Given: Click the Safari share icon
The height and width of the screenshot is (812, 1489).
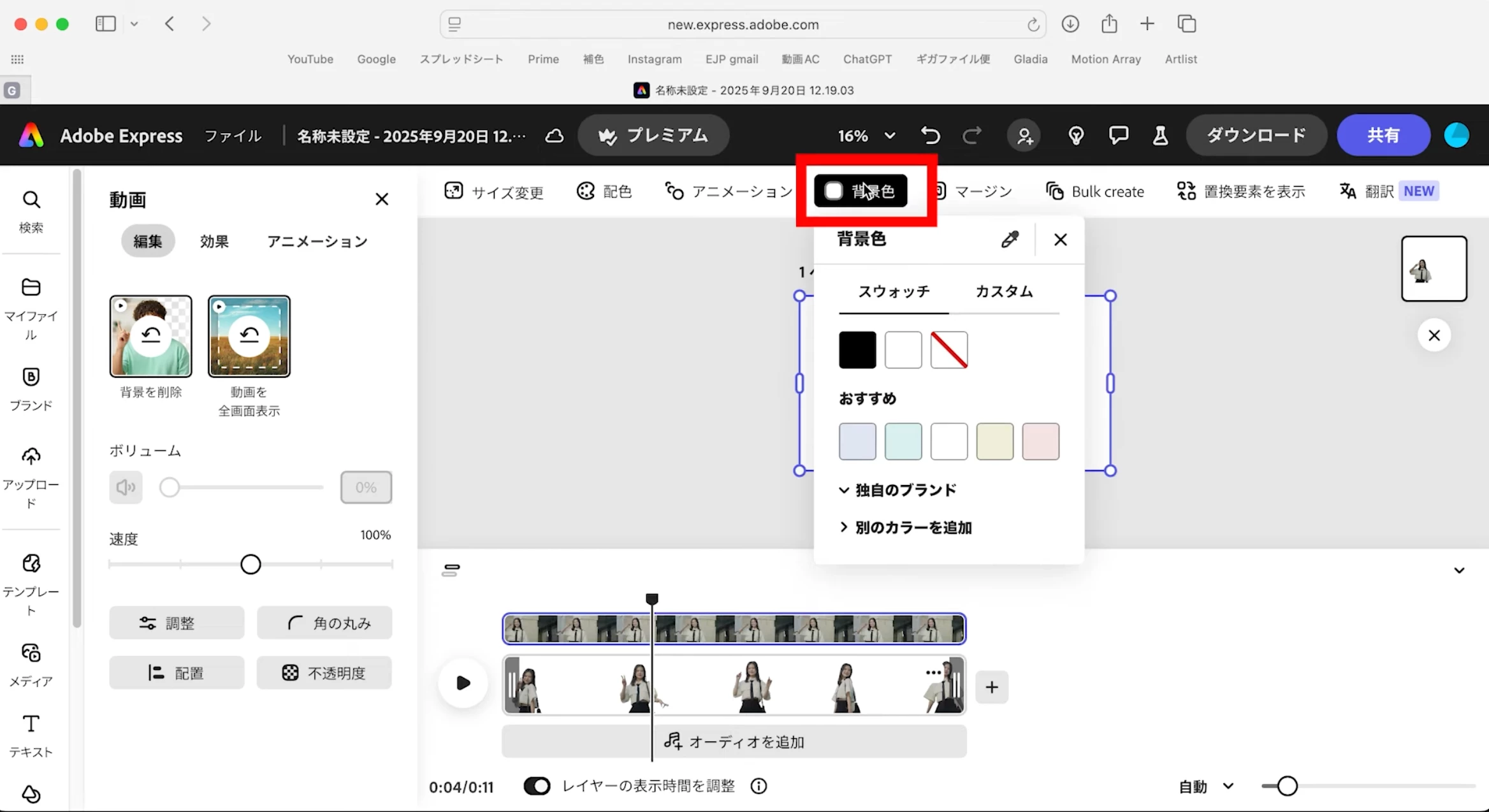Looking at the screenshot, I should pos(1109,24).
